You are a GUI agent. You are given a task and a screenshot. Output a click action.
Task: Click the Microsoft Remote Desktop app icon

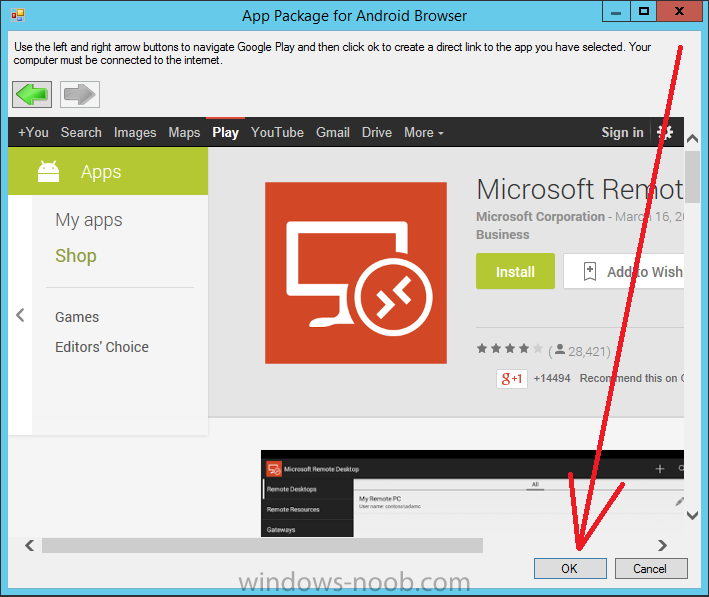(356, 273)
